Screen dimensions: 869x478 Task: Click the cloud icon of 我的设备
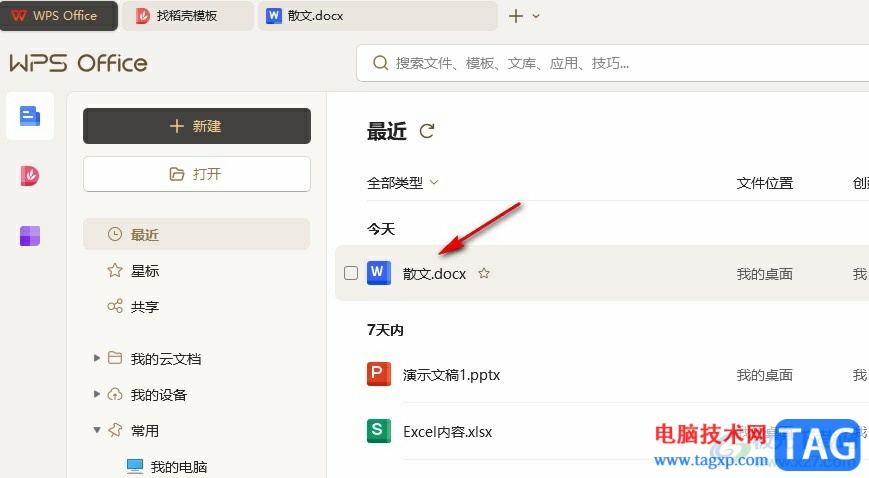pyautogui.click(x=115, y=394)
